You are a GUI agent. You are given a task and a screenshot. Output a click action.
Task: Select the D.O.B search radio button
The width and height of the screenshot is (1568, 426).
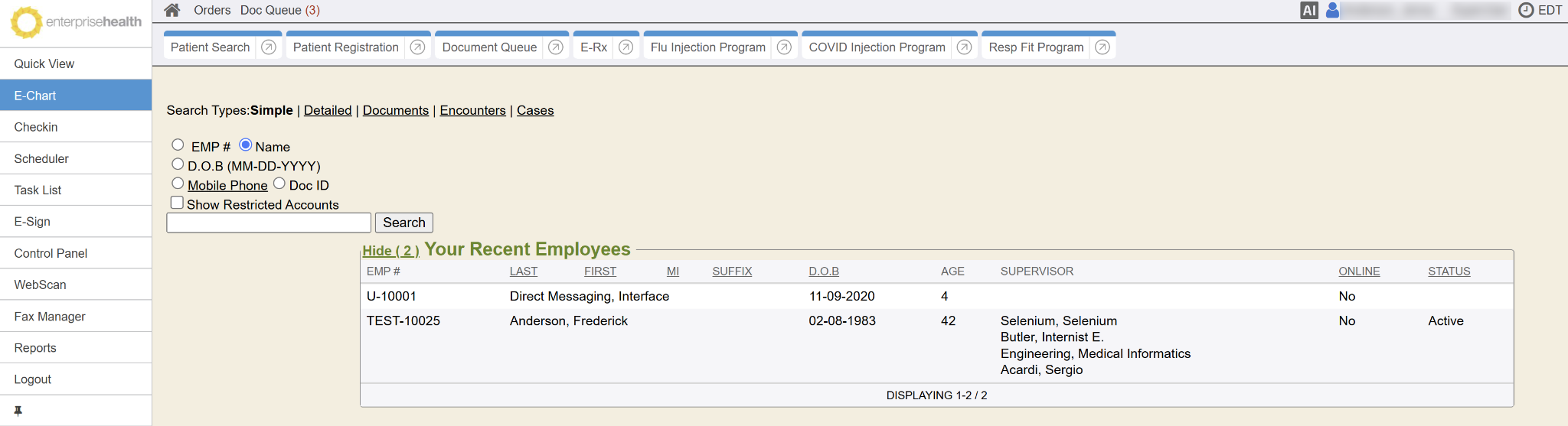click(178, 164)
